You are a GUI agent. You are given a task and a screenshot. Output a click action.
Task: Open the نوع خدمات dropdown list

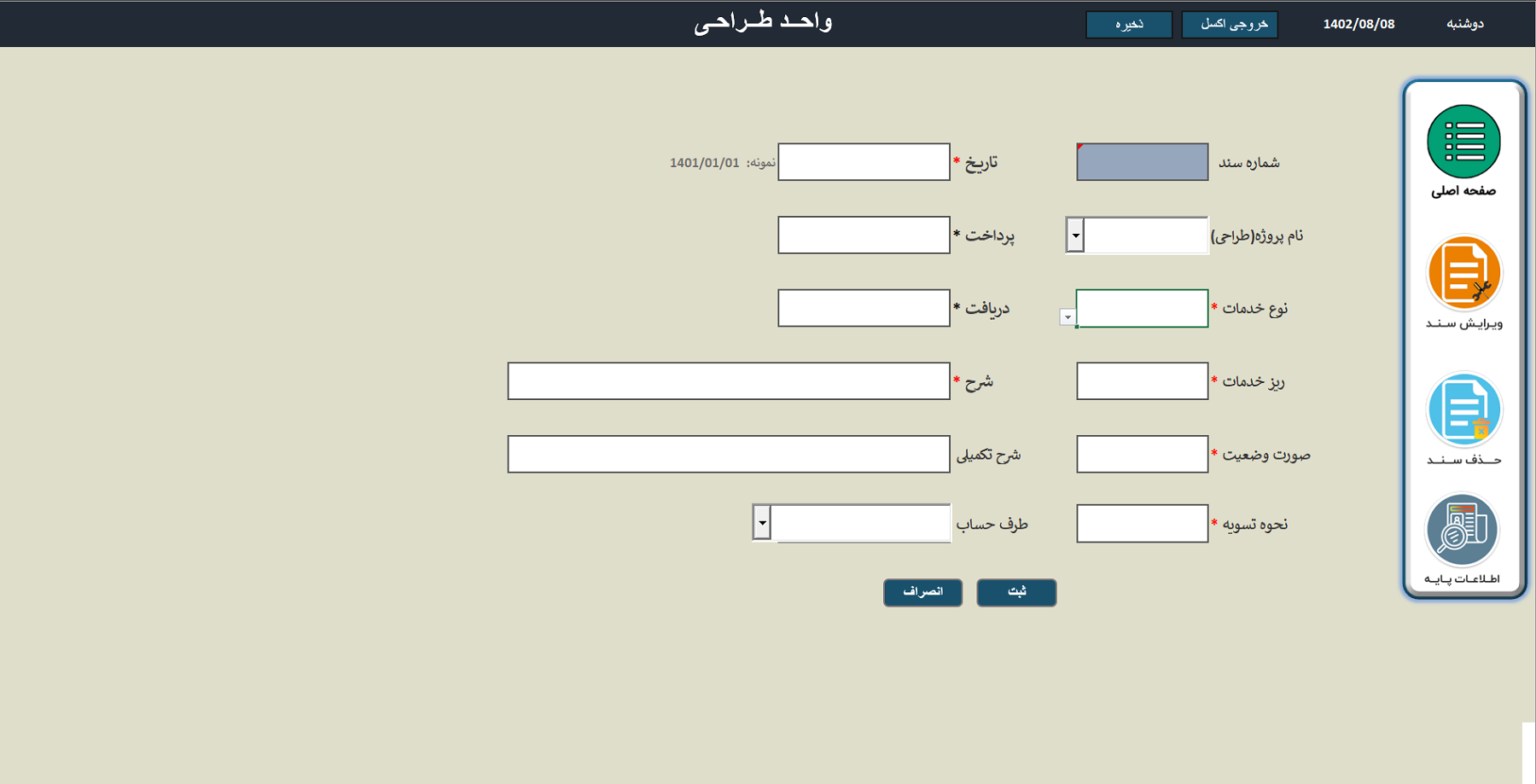(1066, 317)
